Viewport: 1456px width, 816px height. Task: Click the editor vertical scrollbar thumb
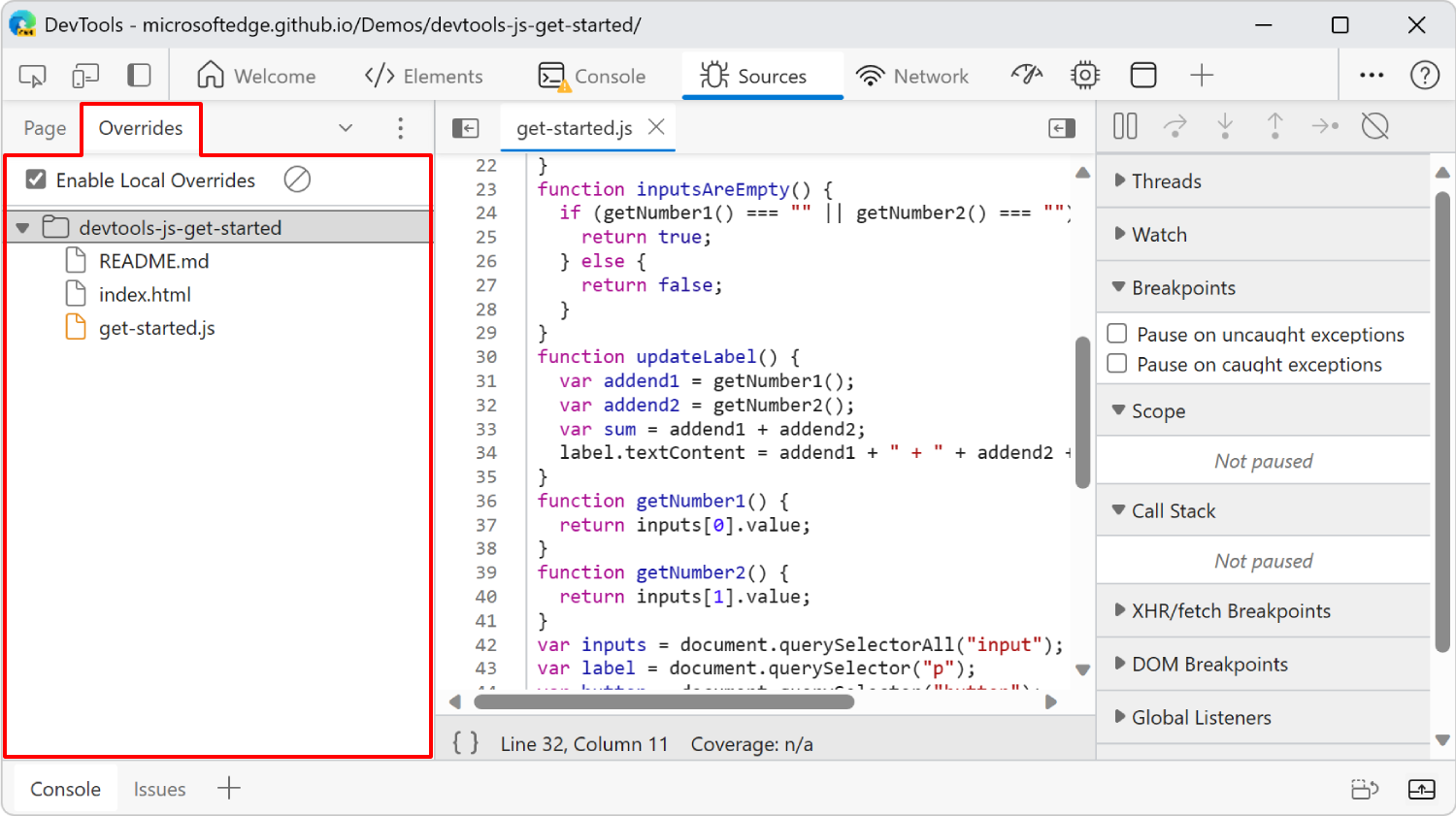click(x=1082, y=410)
